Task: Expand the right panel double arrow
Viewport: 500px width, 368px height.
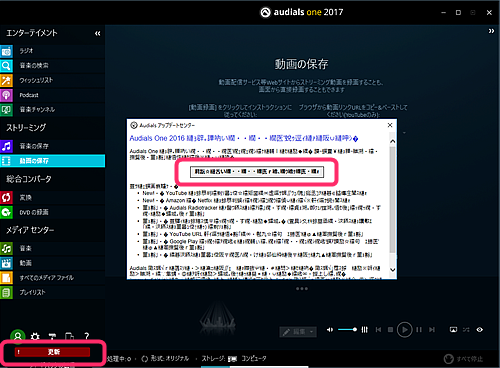Action: (491, 31)
